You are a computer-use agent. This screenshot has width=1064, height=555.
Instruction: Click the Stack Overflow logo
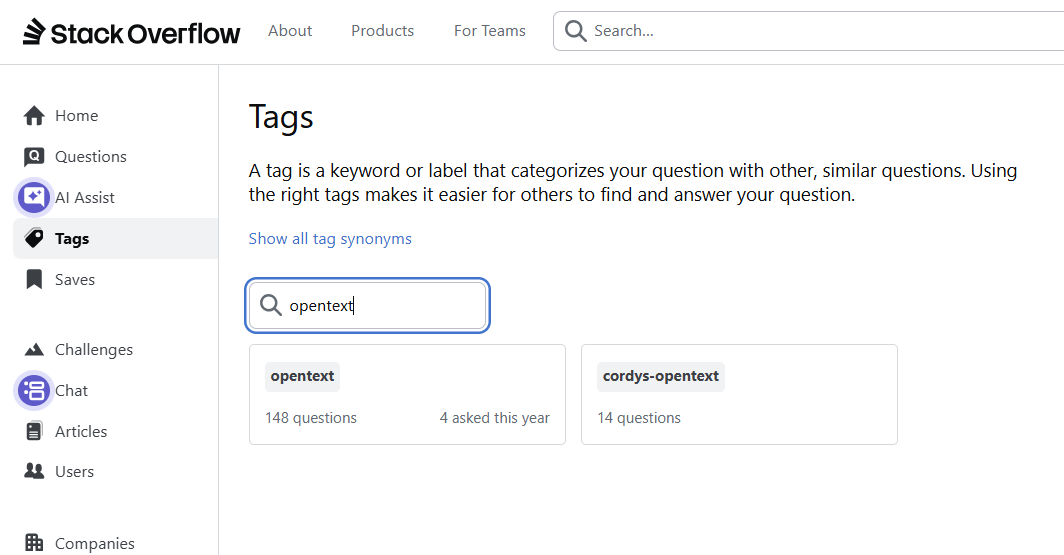tap(131, 32)
